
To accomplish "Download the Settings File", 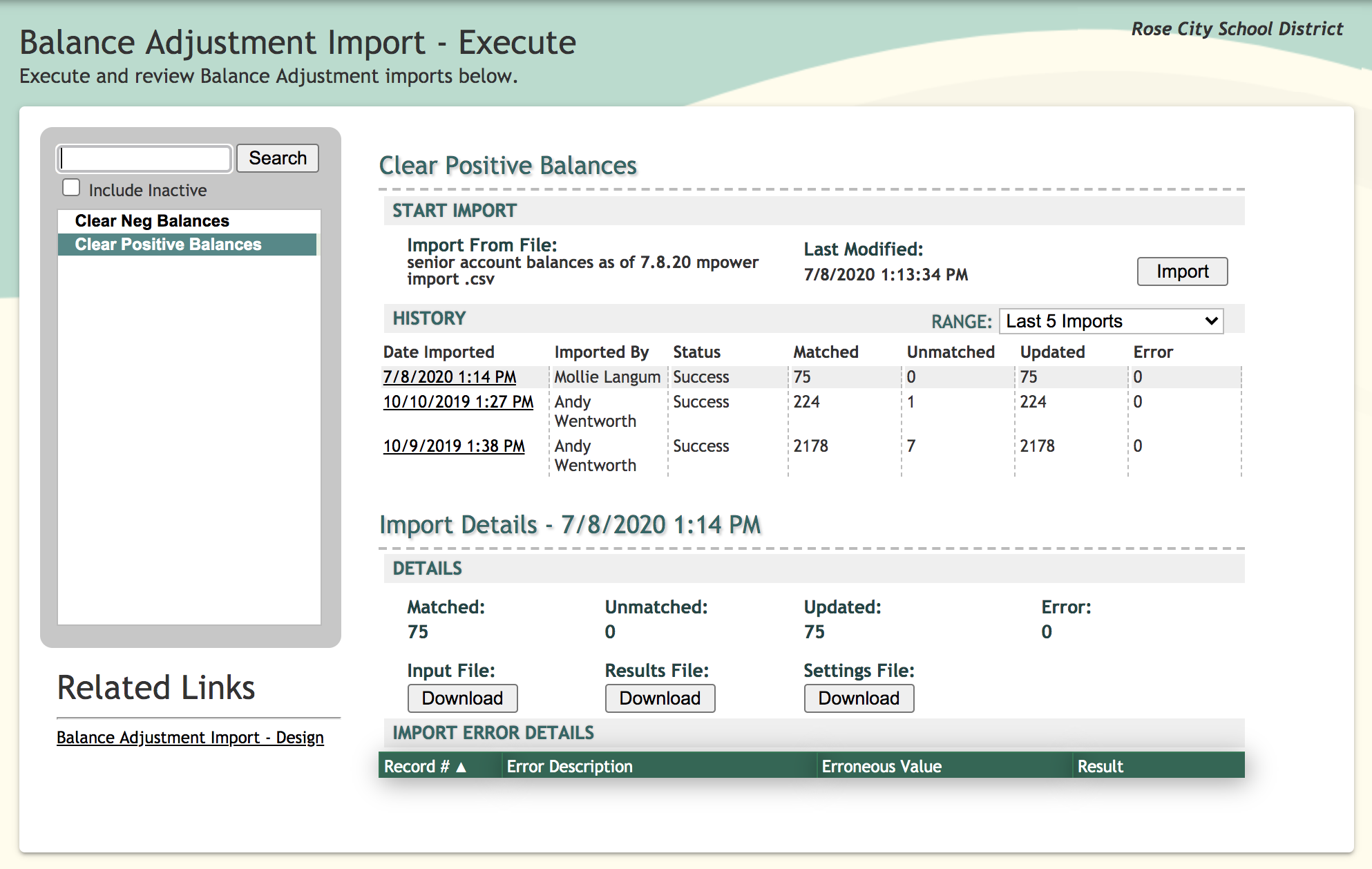I will point(858,698).
